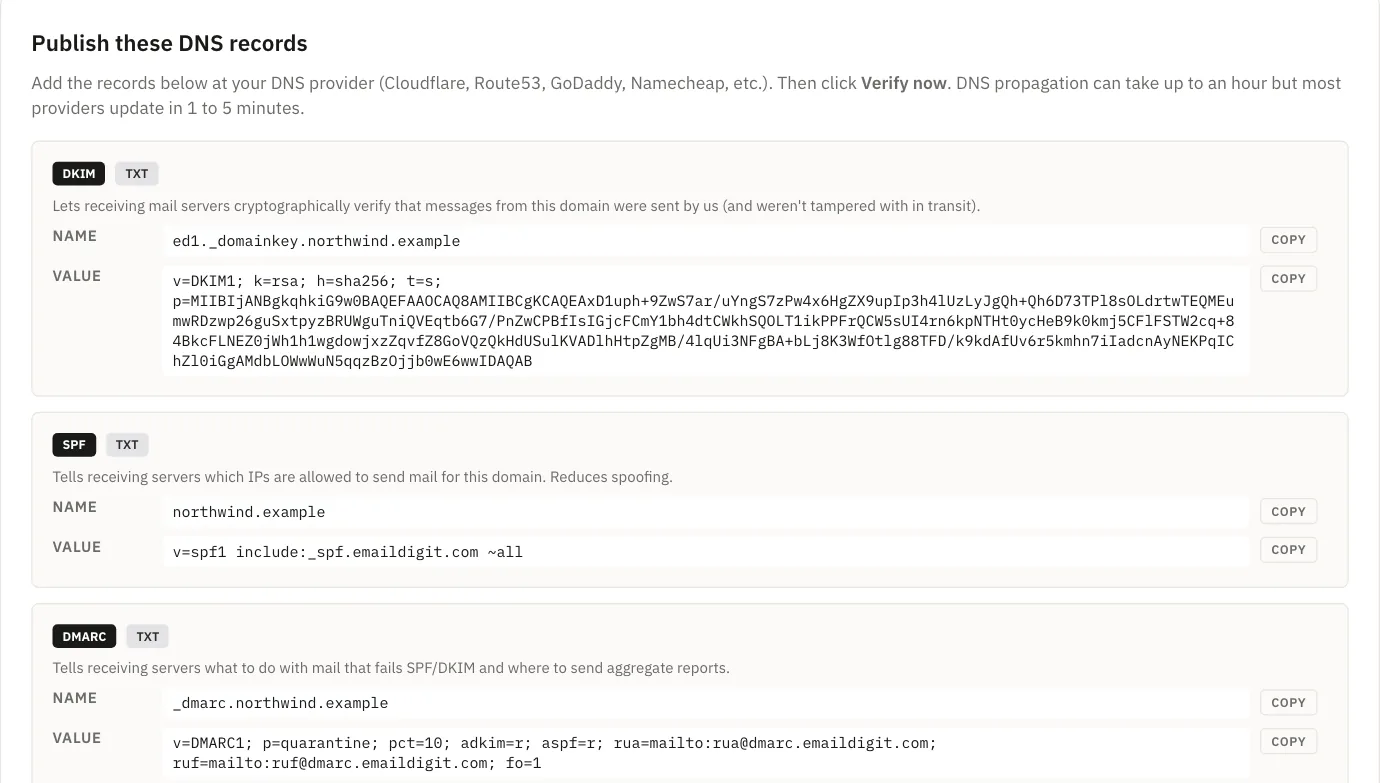
Task: Click the v=spf1 include value field
Action: tap(706, 551)
